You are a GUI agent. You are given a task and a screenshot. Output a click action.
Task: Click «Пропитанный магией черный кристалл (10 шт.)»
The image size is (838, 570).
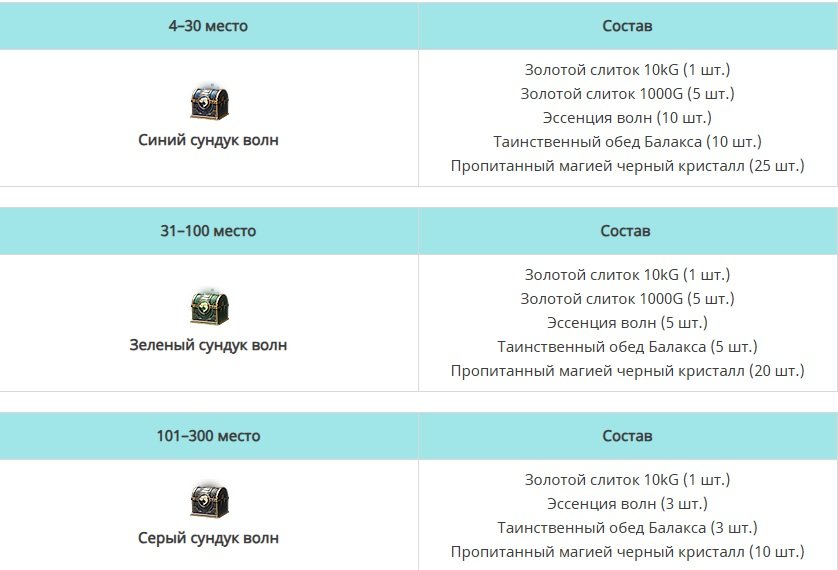coord(627,552)
